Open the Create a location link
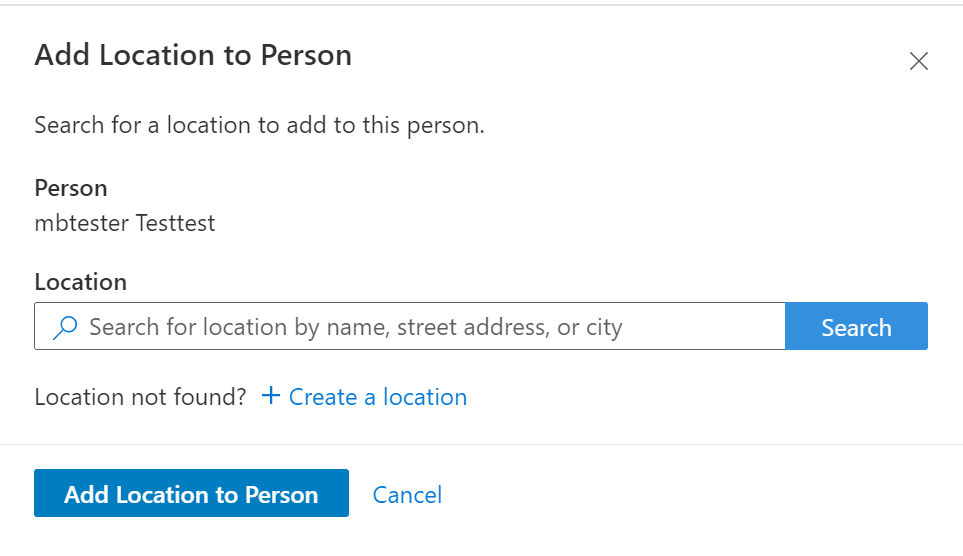This screenshot has height=556, width=963. point(364,397)
